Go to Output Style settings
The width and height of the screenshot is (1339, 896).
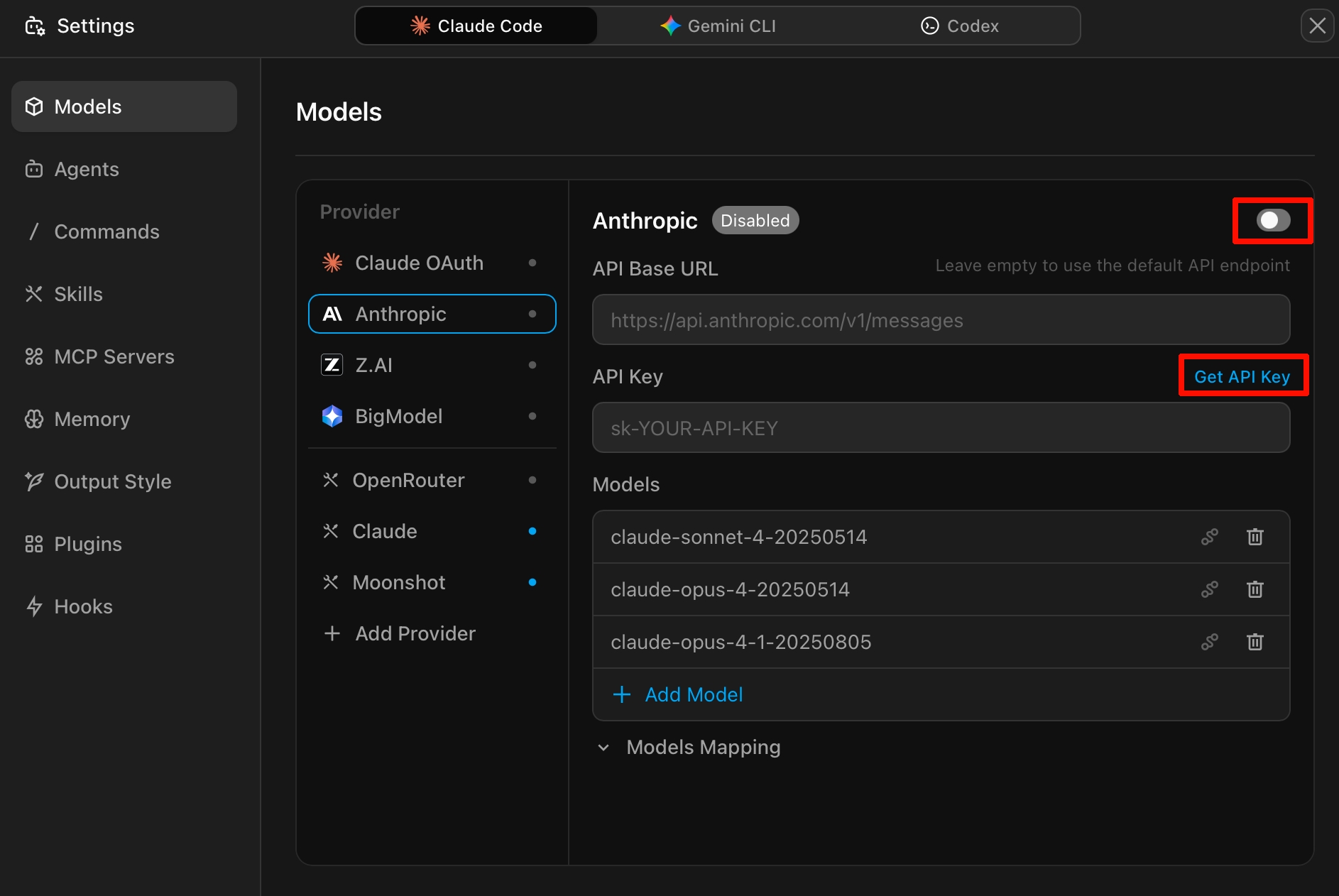112,481
